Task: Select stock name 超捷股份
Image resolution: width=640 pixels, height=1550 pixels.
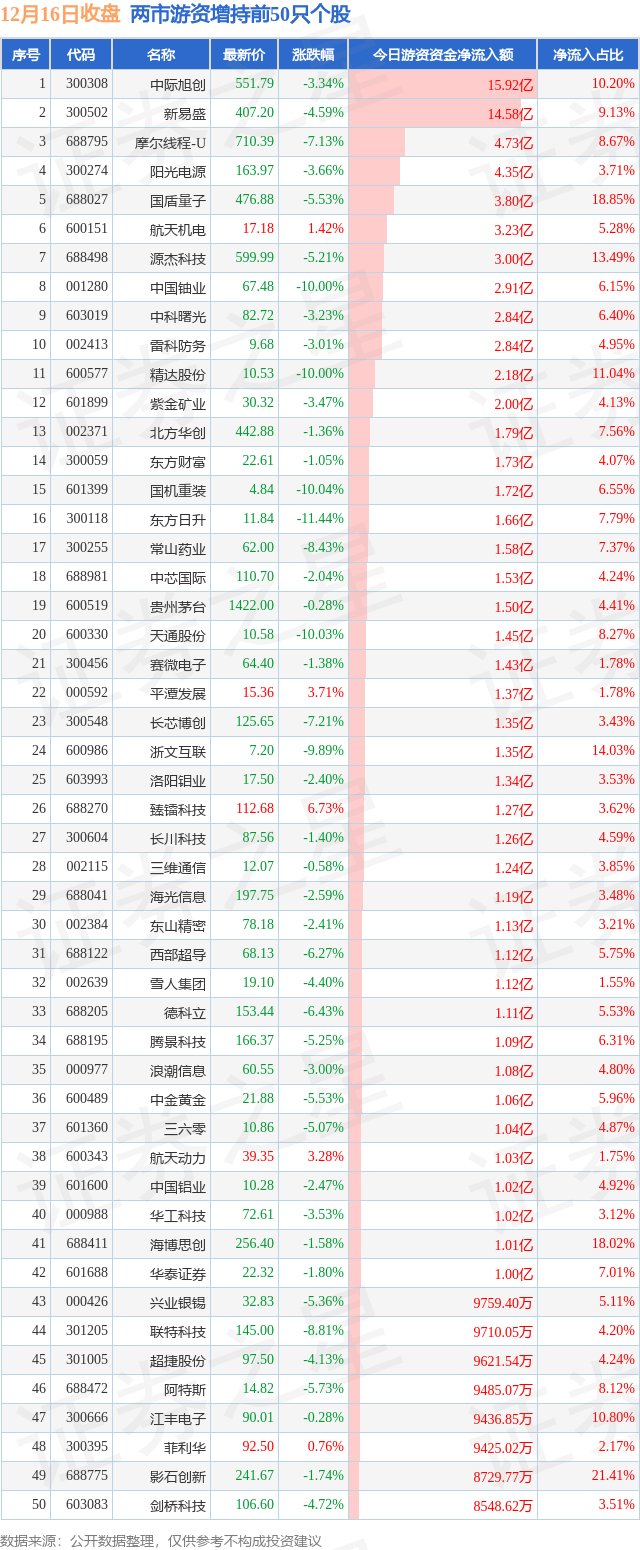Action: pyautogui.click(x=178, y=1360)
